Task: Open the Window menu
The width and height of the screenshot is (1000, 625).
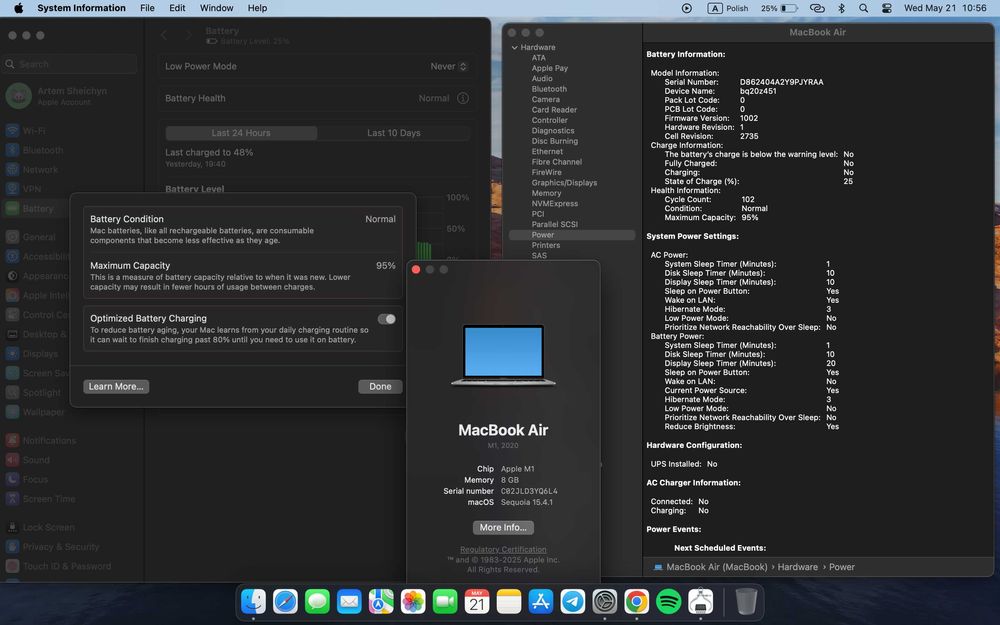Action: pos(216,8)
